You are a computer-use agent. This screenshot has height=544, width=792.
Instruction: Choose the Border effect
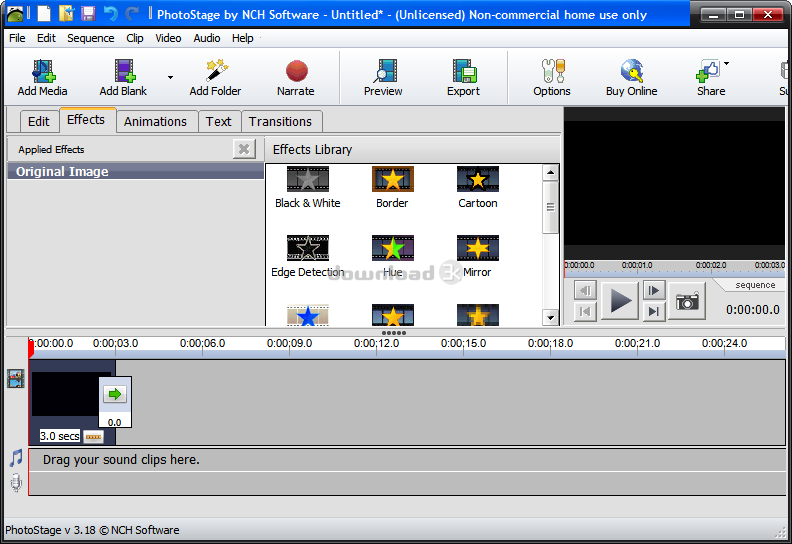point(392,187)
